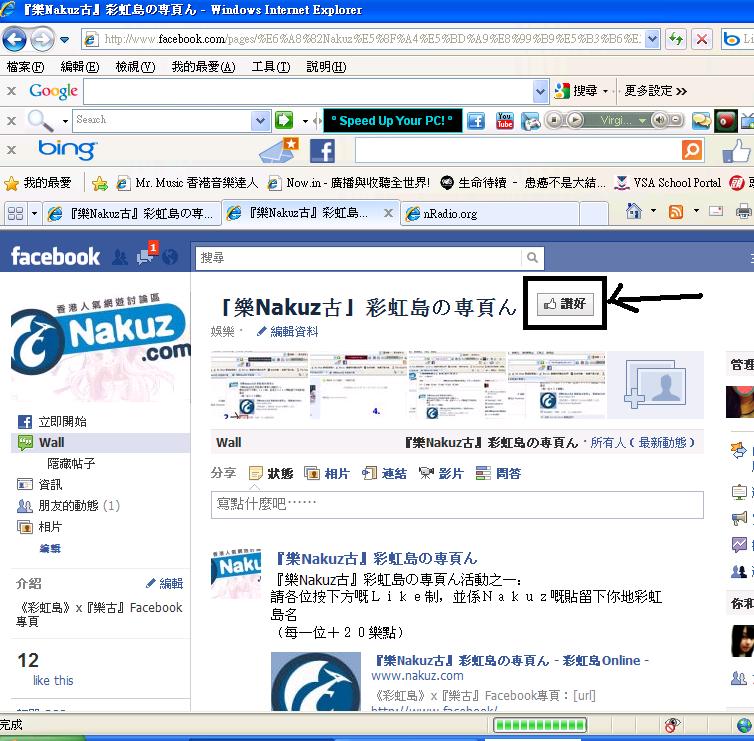Click the 讚好 like button

(x=565, y=304)
